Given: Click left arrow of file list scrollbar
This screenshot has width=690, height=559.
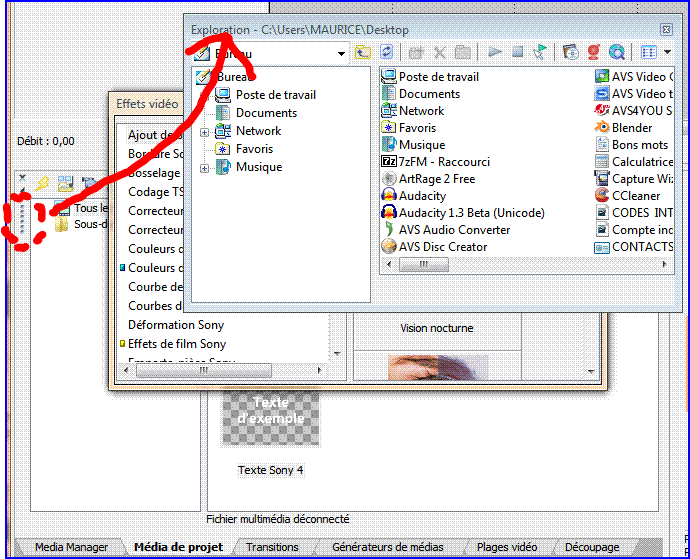Looking at the screenshot, I should pyautogui.click(x=389, y=265).
